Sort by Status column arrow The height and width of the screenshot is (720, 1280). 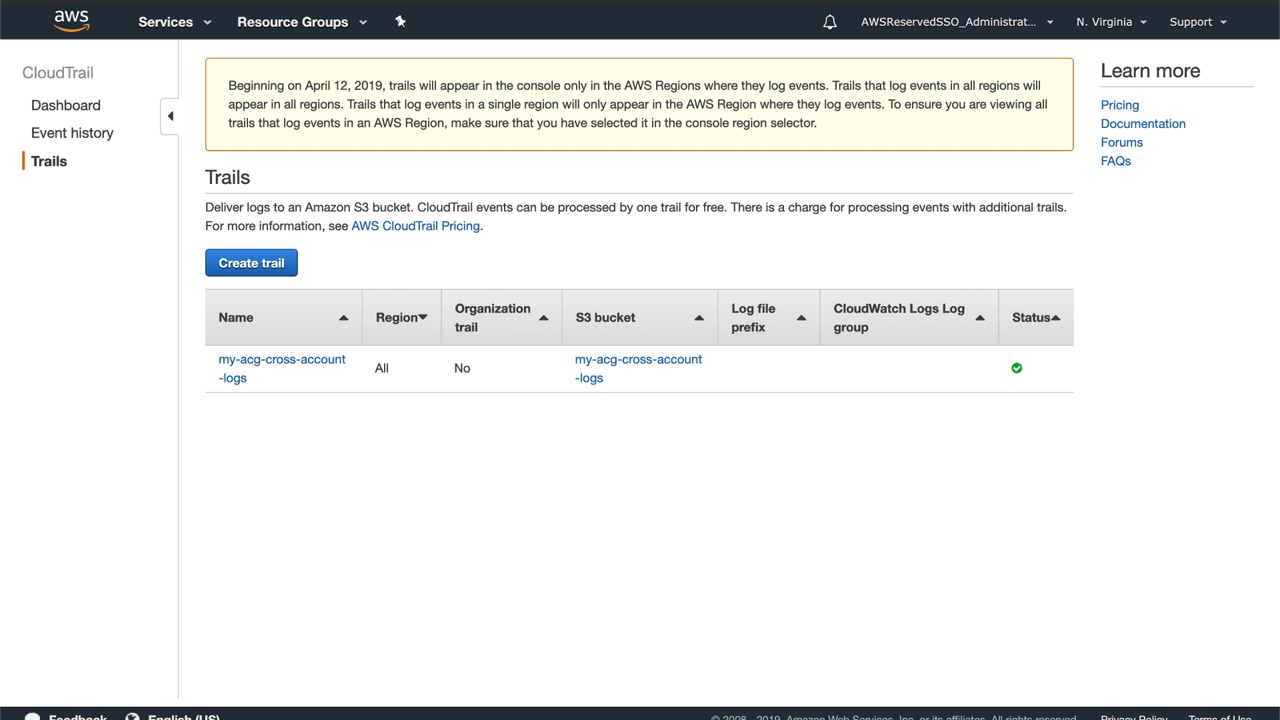point(1055,318)
